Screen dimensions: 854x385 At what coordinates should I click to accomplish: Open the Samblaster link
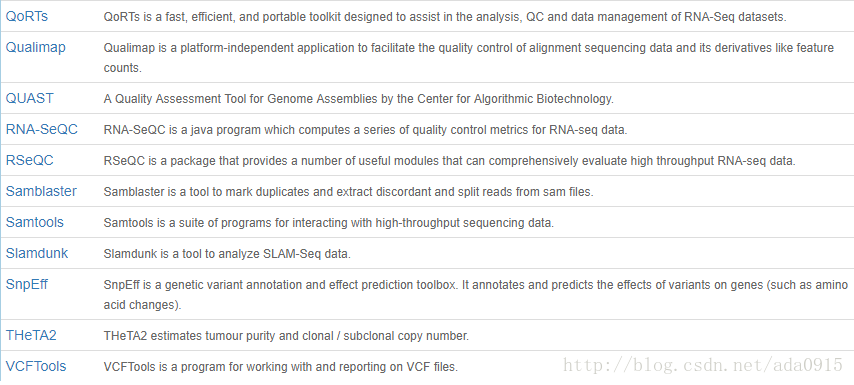pyautogui.click(x=41, y=192)
